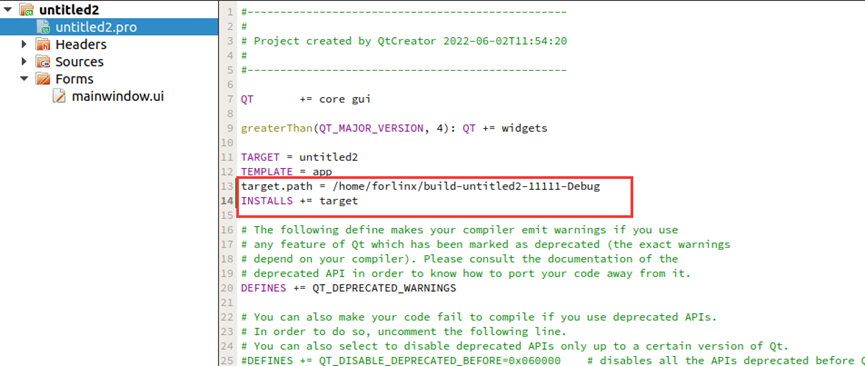Click the 'Project created by QtCreator' comment line
Viewport: 865px width, 366px height.
(404, 41)
